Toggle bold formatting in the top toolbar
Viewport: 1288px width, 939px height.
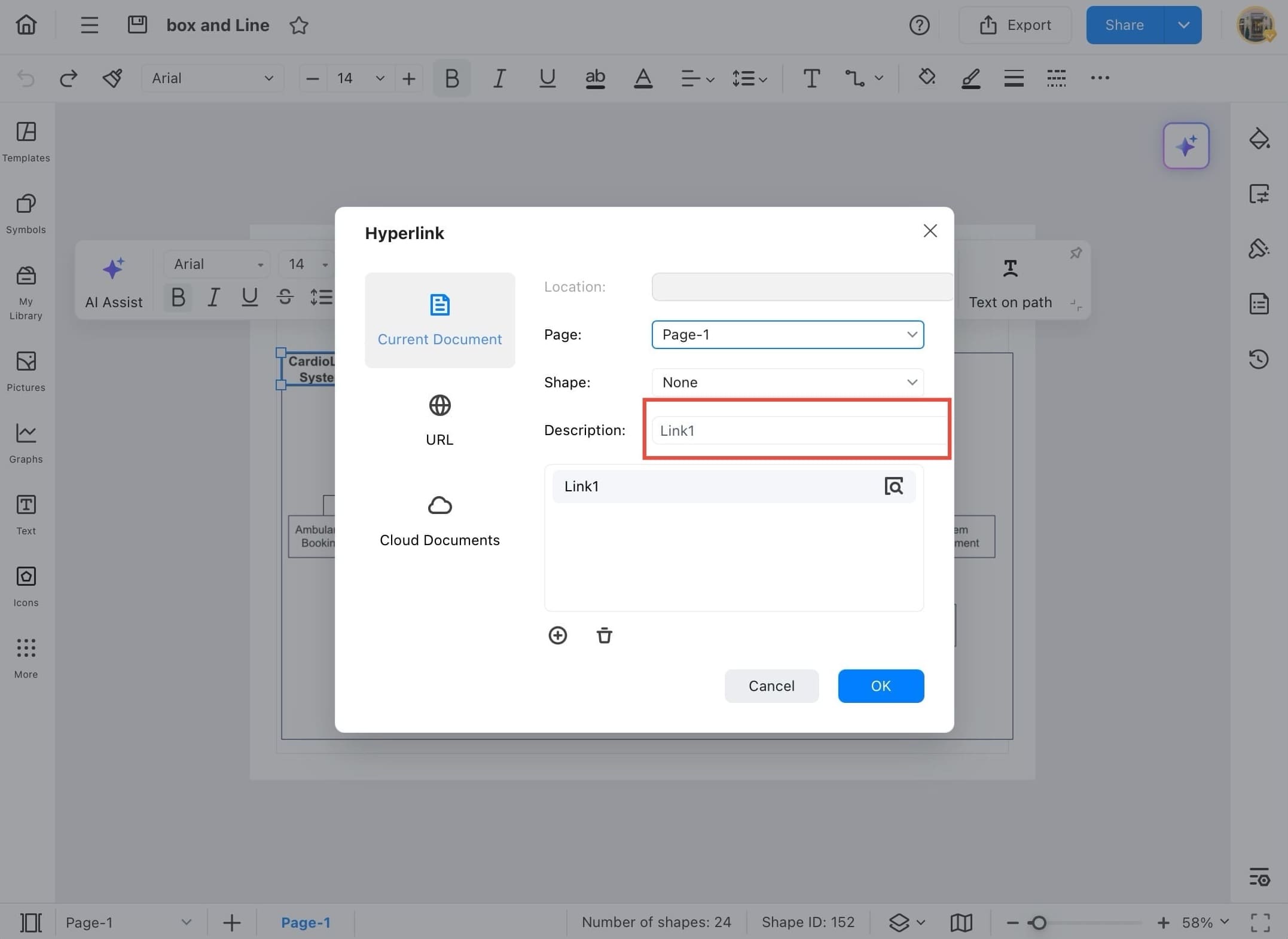click(451, 78)
